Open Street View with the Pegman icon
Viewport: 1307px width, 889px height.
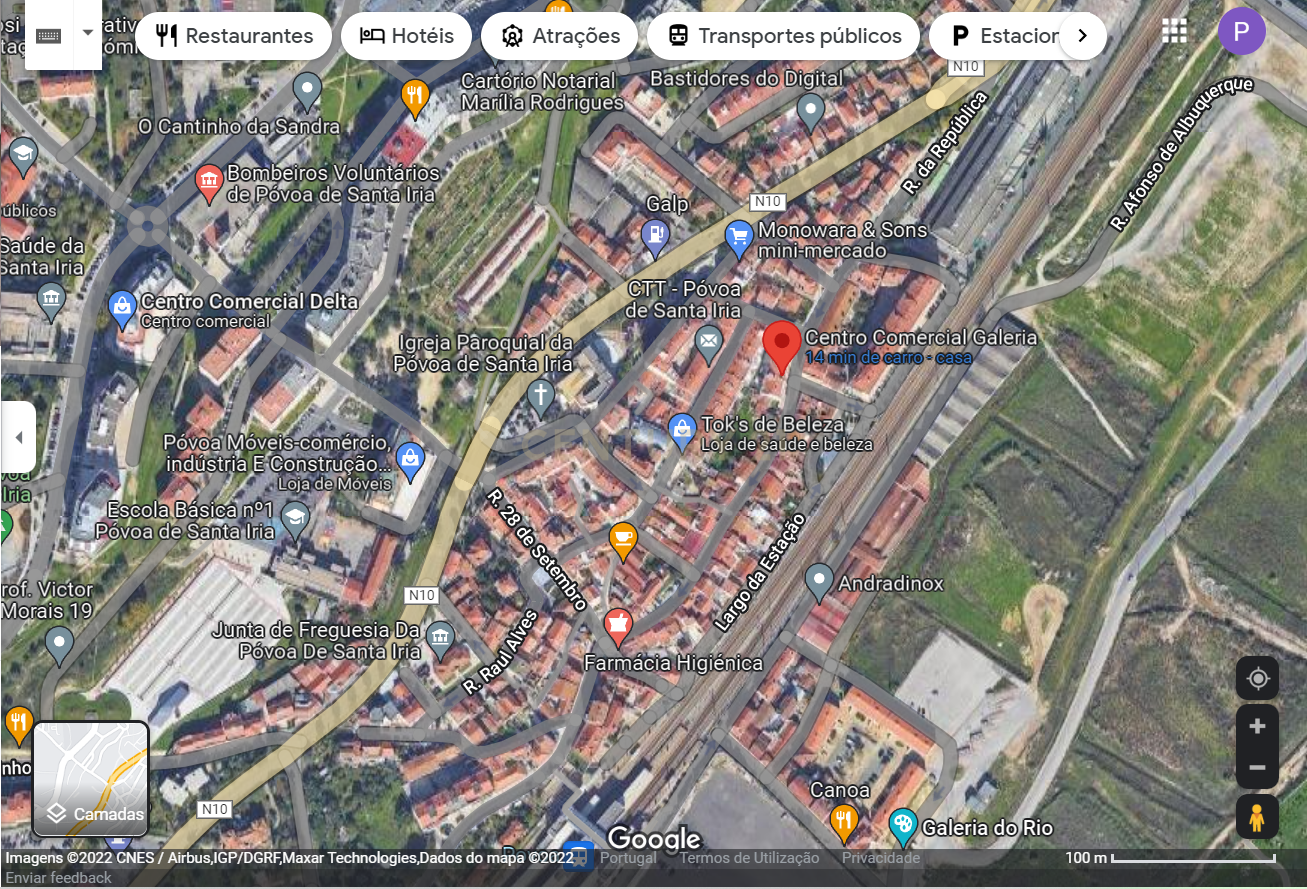coord(1257,817)
